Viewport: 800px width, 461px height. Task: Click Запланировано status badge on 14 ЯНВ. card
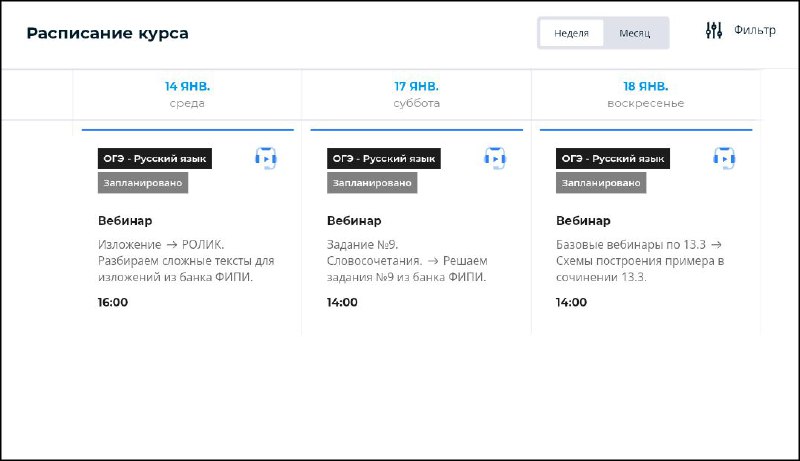pos(143,183)
